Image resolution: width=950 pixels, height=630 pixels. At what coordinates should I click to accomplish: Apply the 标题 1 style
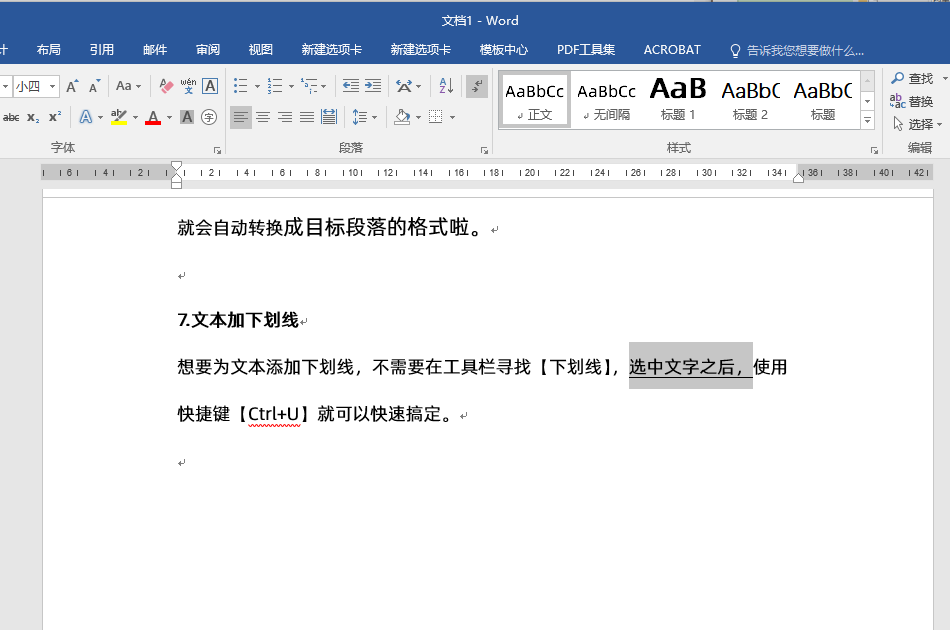(x=678, y=100)
